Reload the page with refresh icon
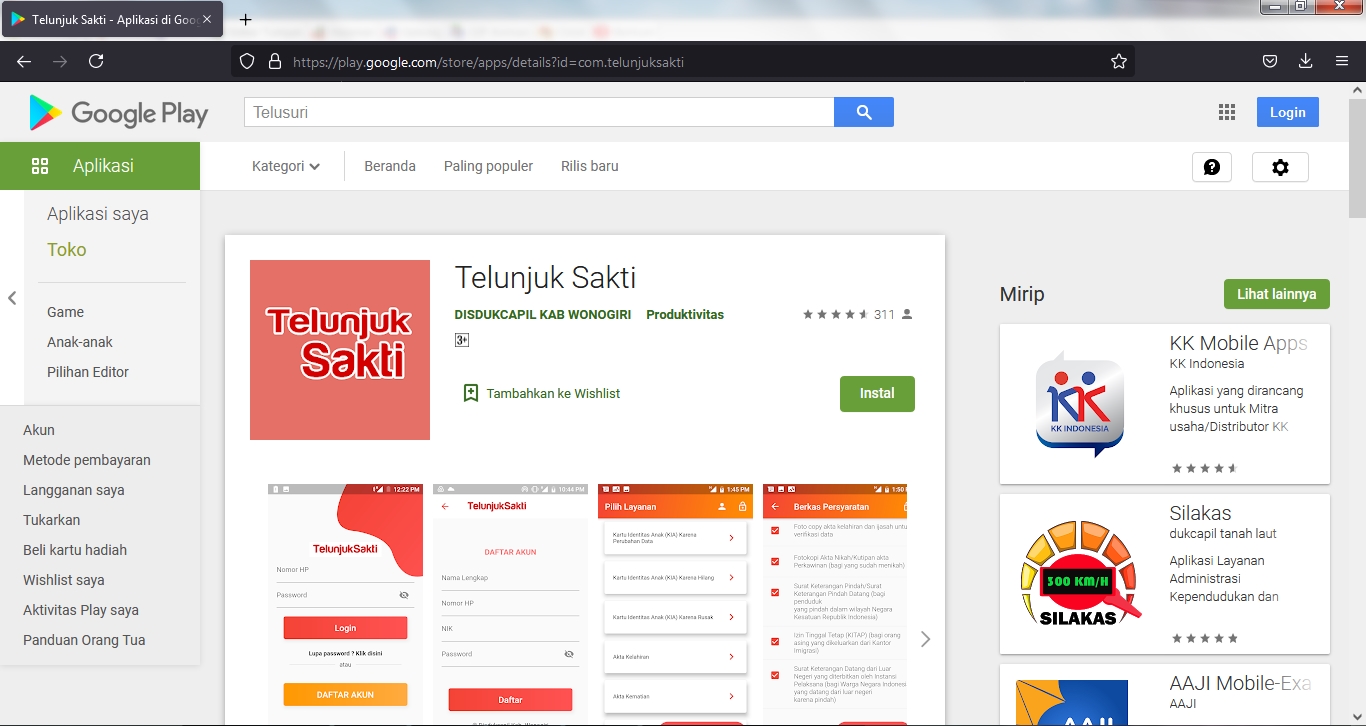This screenshot has height=726, width=1366. point(96,62)
